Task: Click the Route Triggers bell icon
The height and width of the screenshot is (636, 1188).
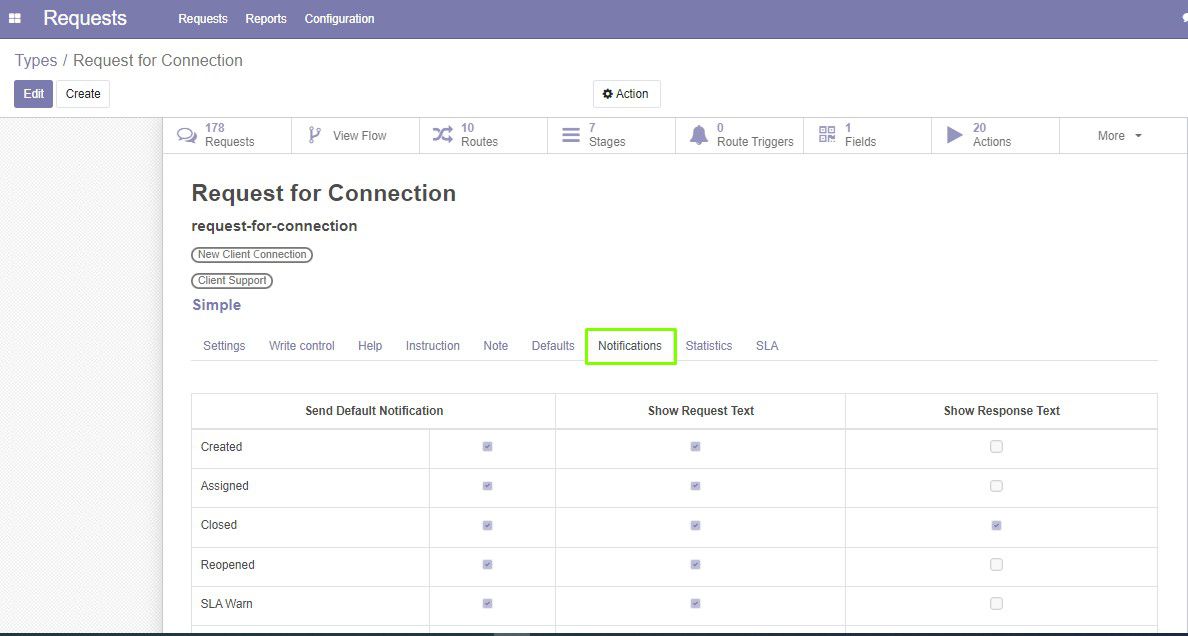Action: [x=699, y=135]
